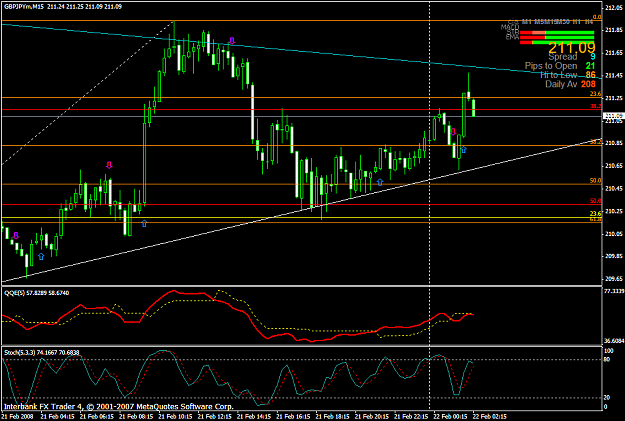Click the 209.85 price axis label

(x=614, y=256)
